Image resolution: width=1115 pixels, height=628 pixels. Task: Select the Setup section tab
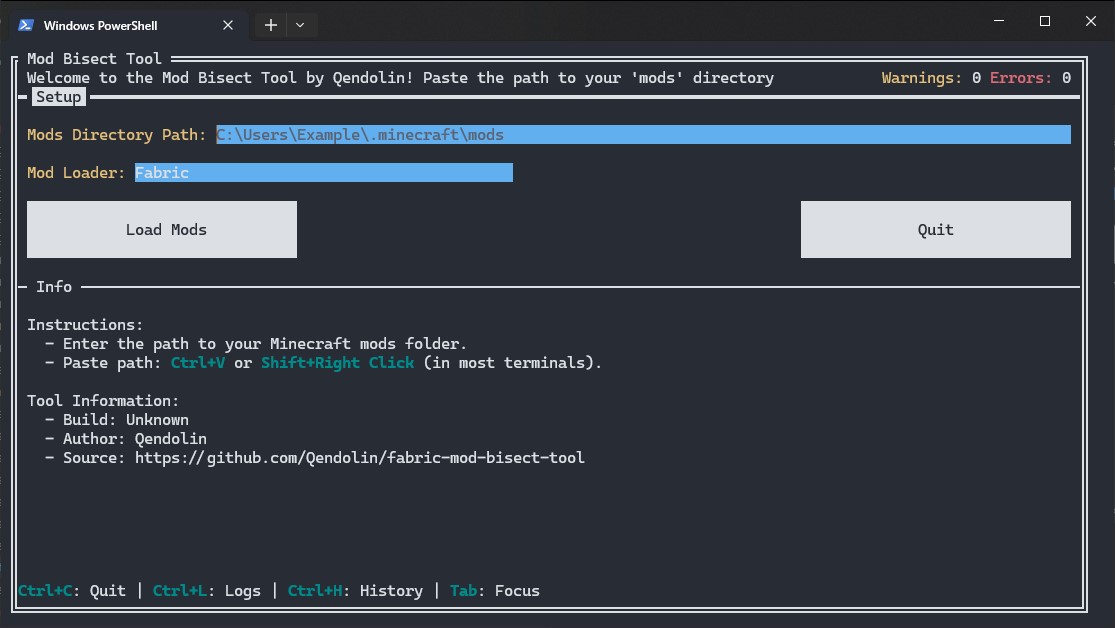pyautogui.click(x=59, y=97)
